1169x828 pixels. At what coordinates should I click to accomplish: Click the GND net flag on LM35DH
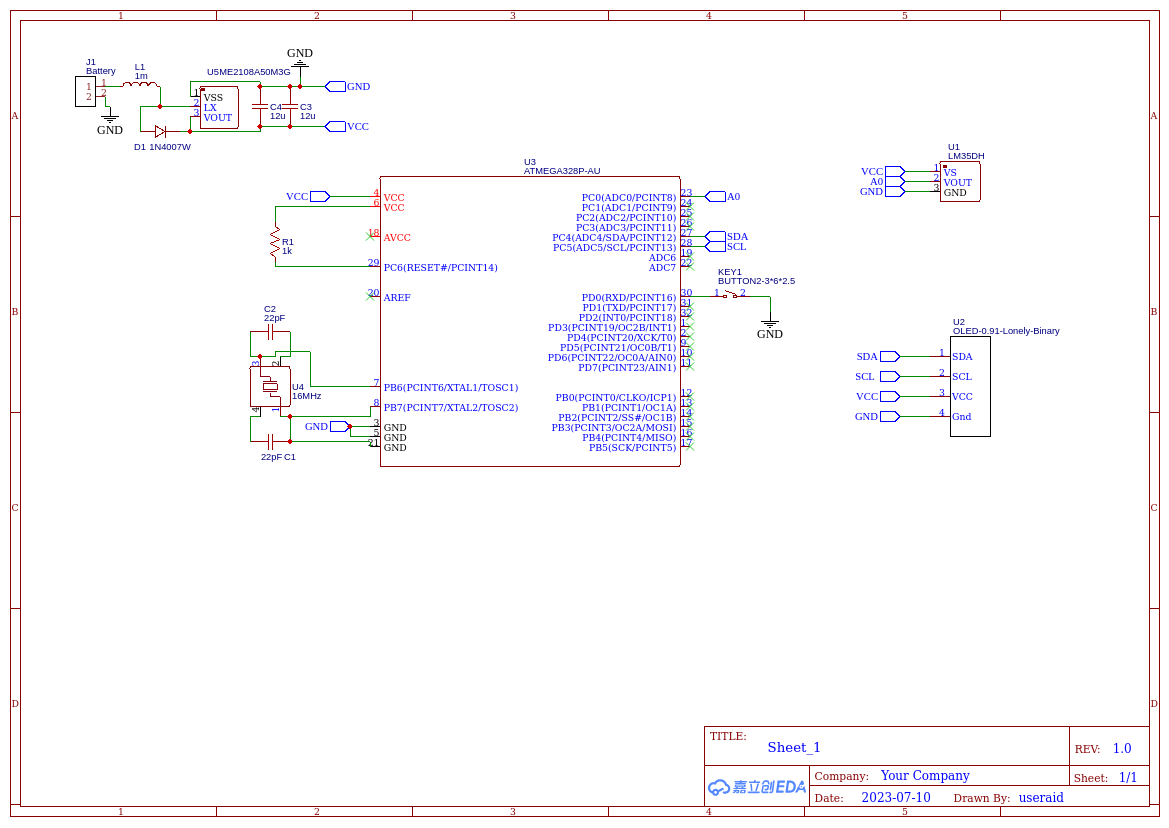[x=882, y=192]
